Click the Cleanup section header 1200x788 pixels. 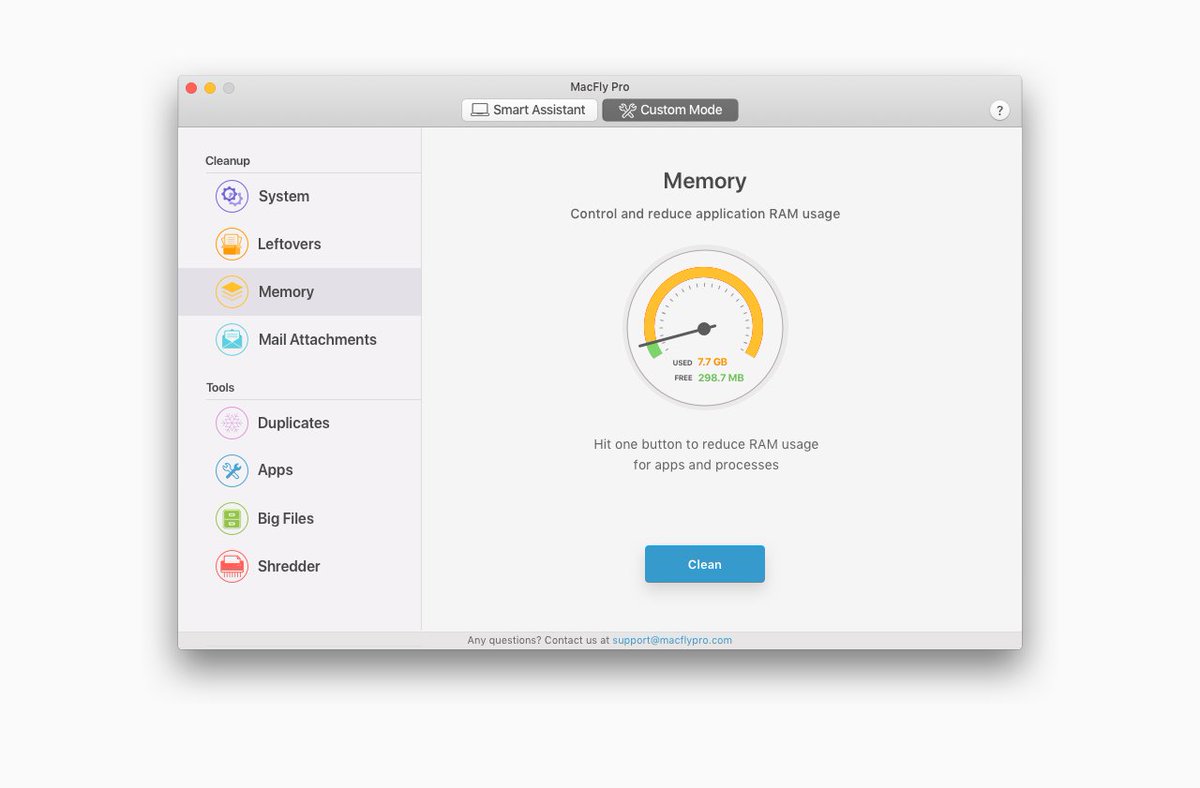click(x=228, y=161)
